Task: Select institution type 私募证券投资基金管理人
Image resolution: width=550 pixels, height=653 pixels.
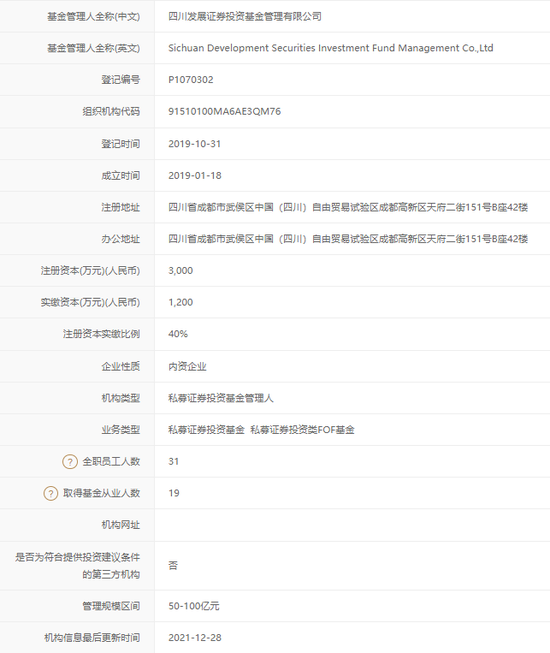Action: 221,398
